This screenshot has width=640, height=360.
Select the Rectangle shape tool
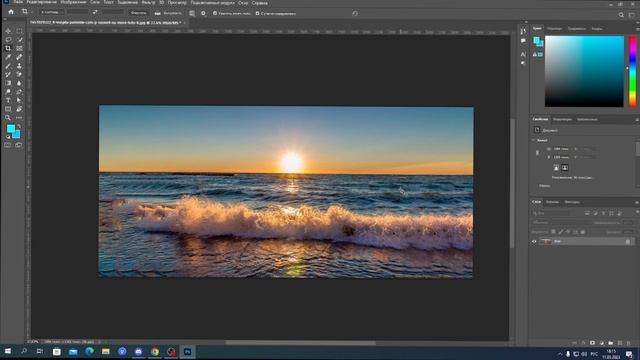[x=8, y=109]
